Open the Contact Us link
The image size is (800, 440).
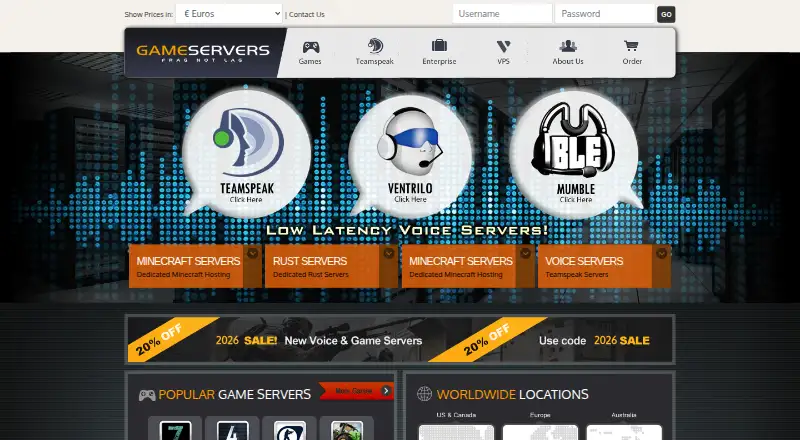tap(307, 14)
